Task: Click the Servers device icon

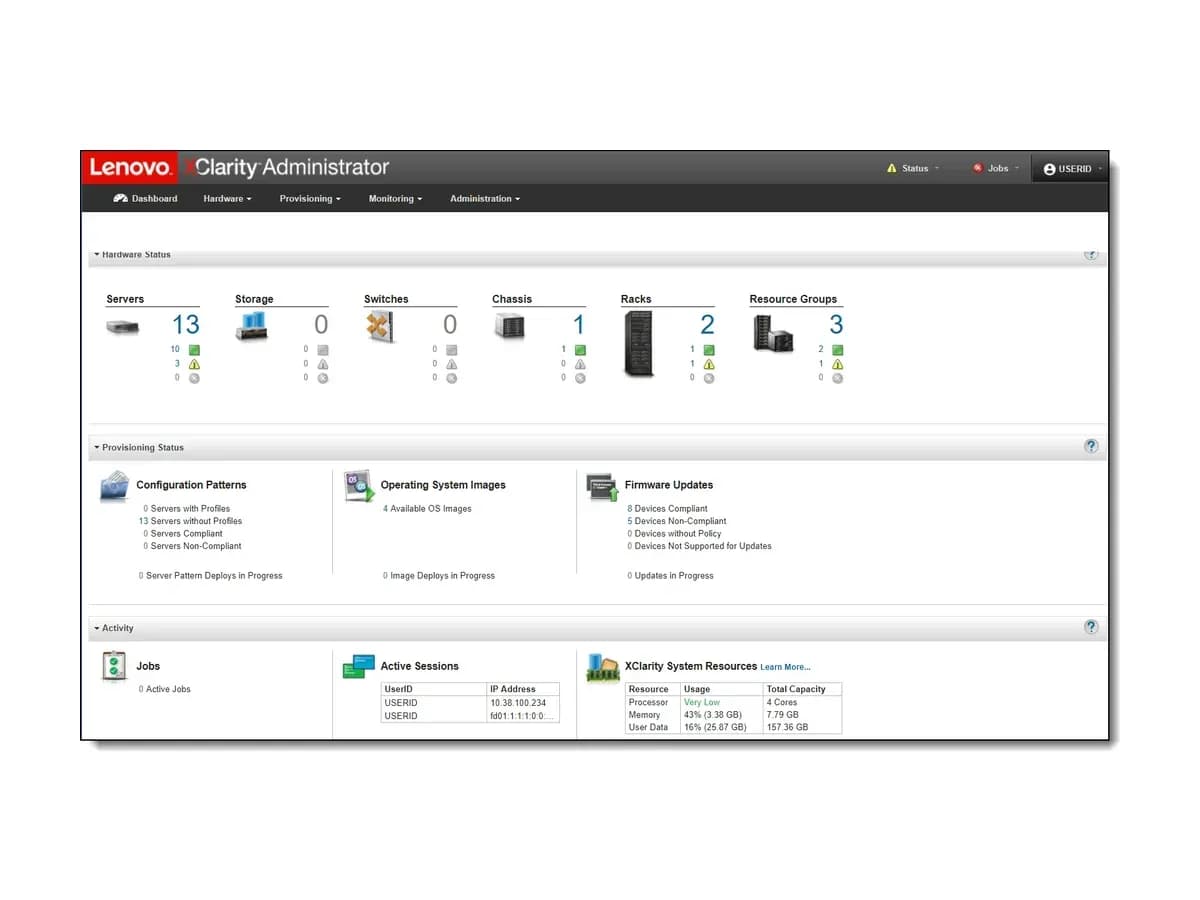Action: [123, 326]
